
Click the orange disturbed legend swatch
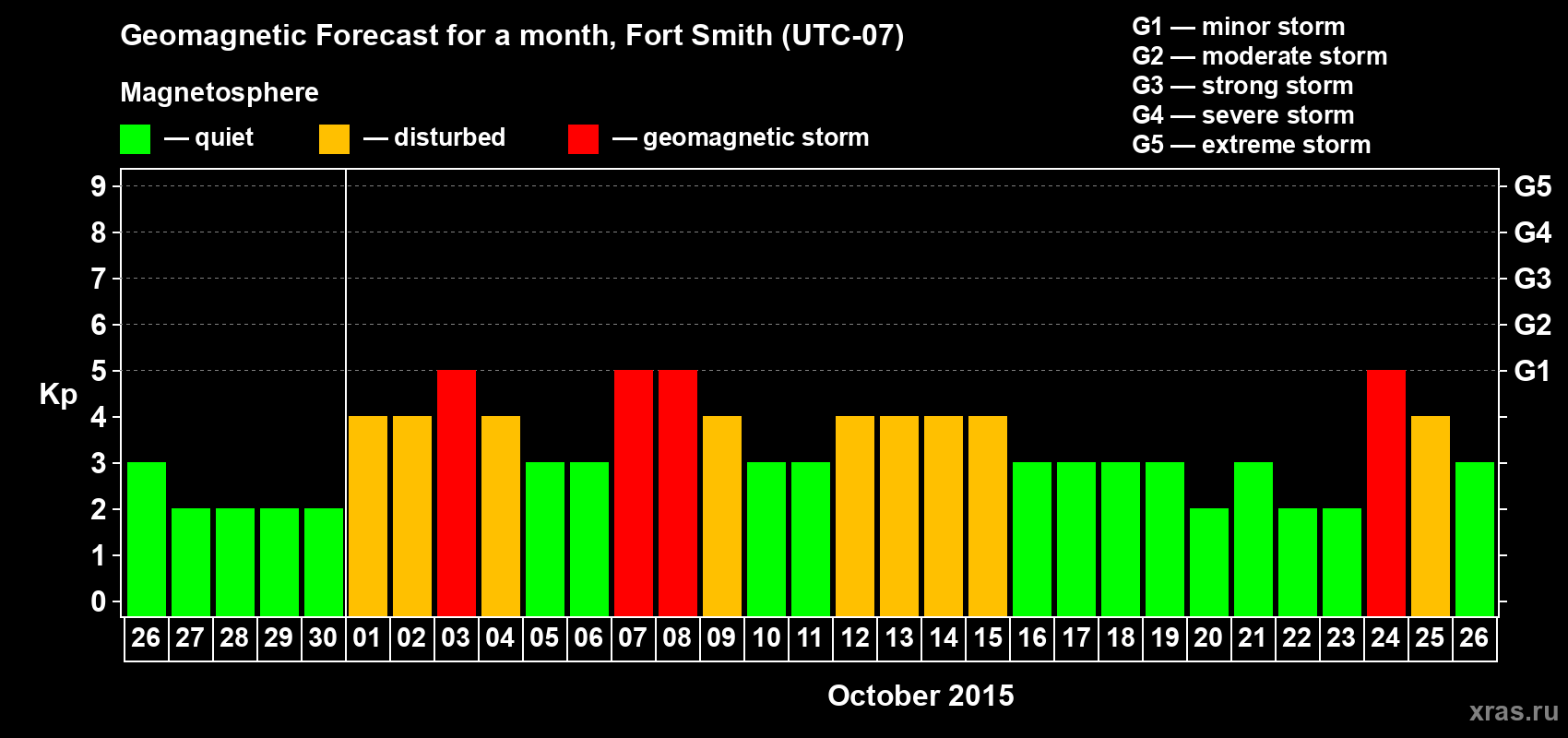[x=334, y=139]
